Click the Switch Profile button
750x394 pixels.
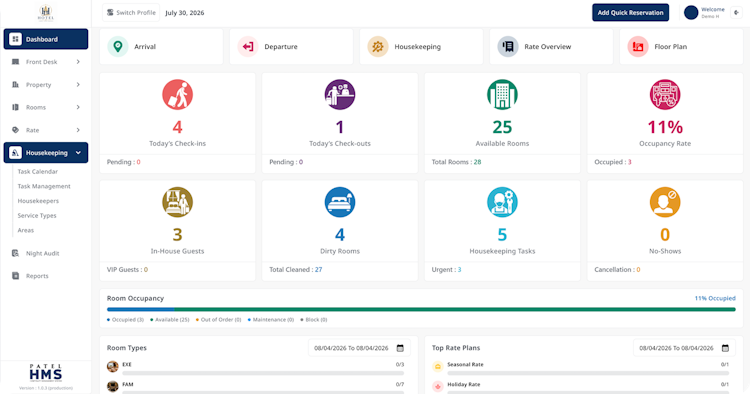(131, 13)
